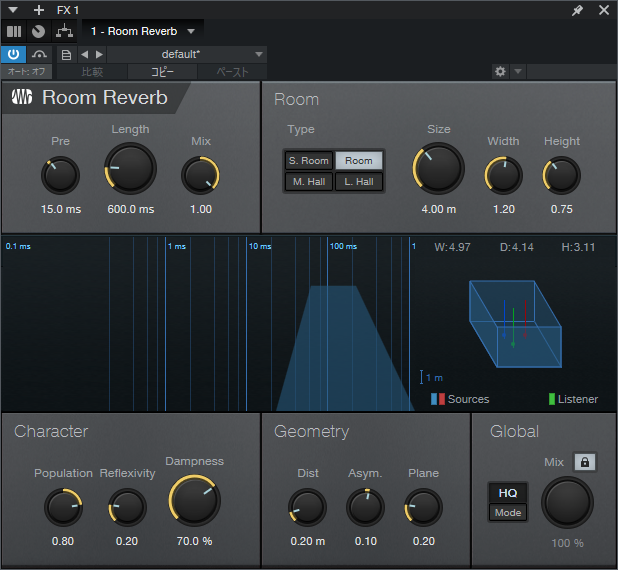618x570 pixels.
Task: Adjust the Length knob
Action: coord(130,169)
